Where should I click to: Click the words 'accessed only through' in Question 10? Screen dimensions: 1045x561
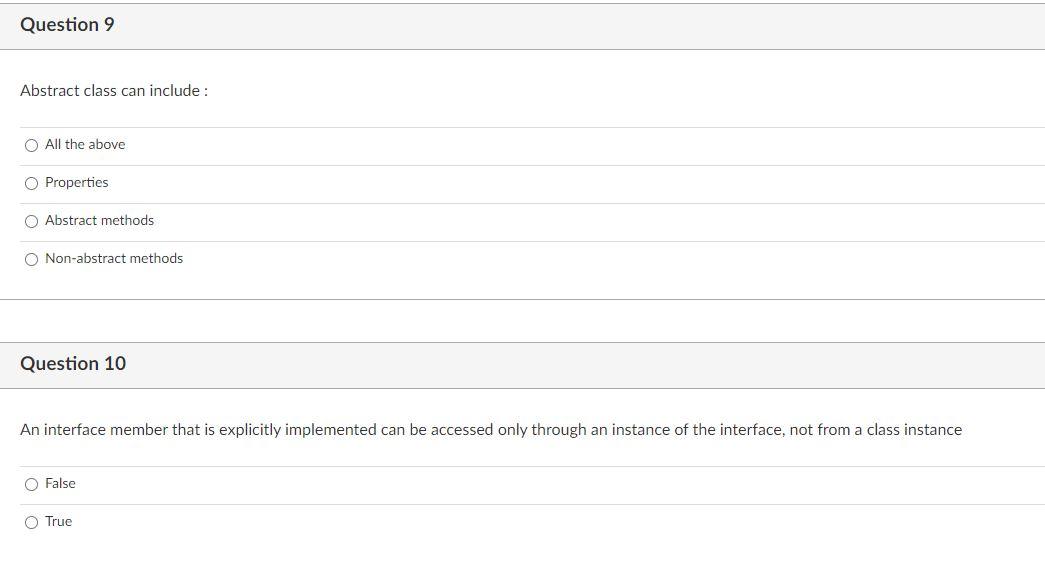point(509,430)
